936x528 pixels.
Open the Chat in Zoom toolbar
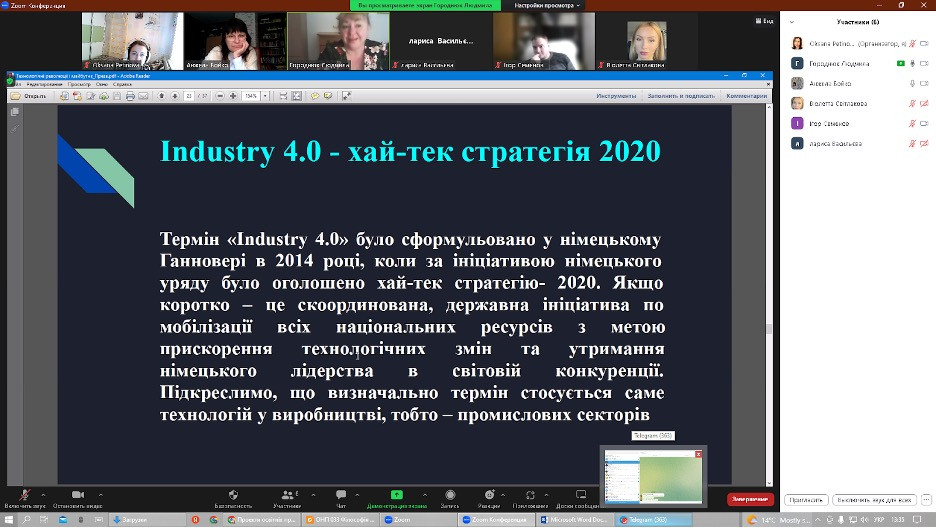click(x=341, y=498)
